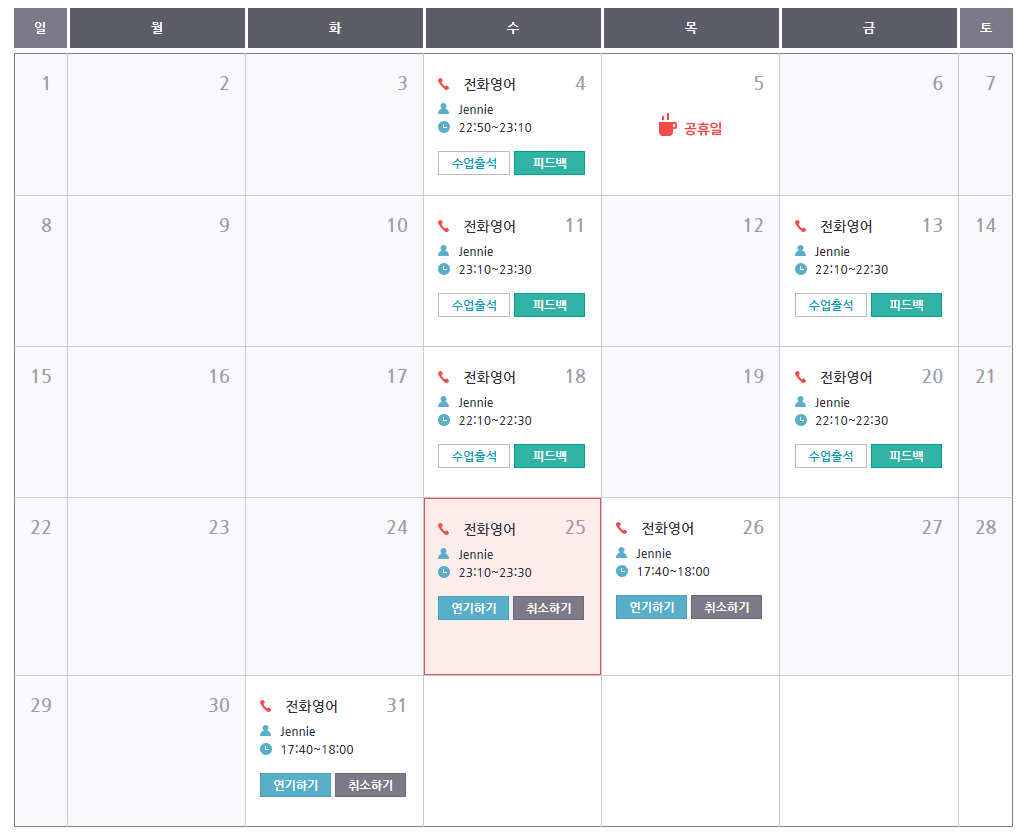The width and height of the screenshot is (1029, 835).
Task: Click 수업출석 for the lesson on the 11th
Action: point(474,305)
